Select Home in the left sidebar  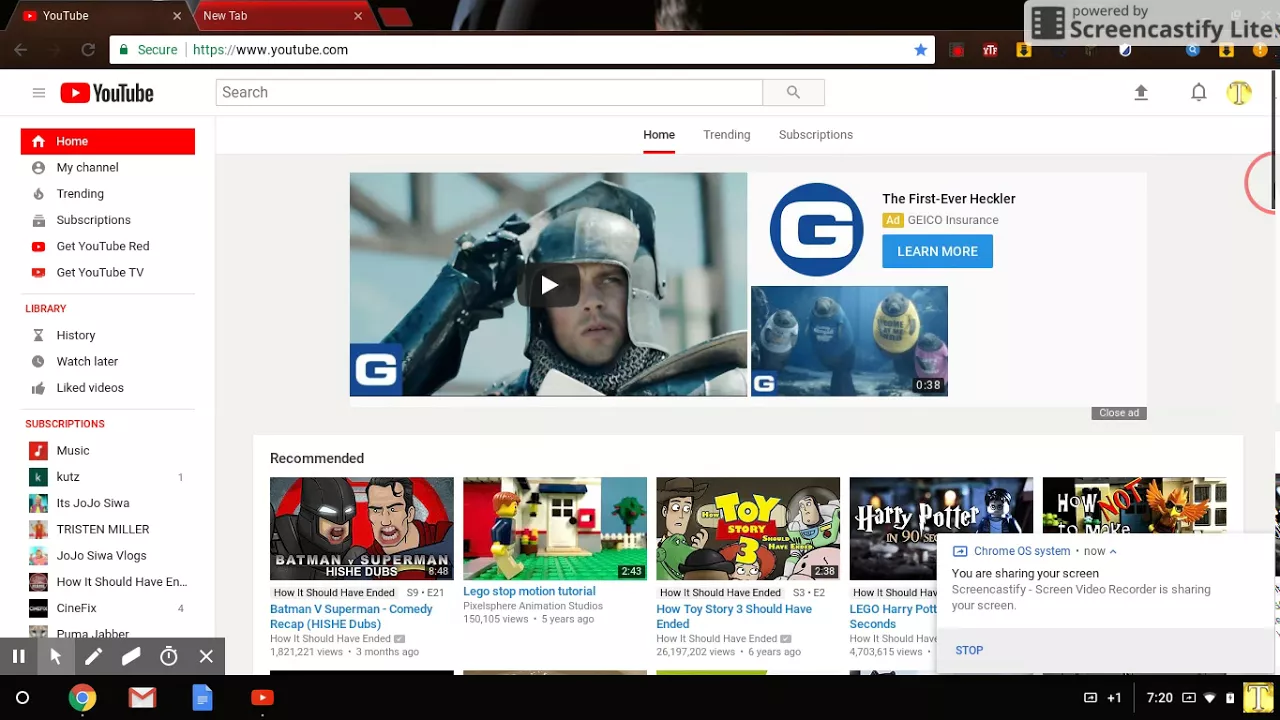108,141
